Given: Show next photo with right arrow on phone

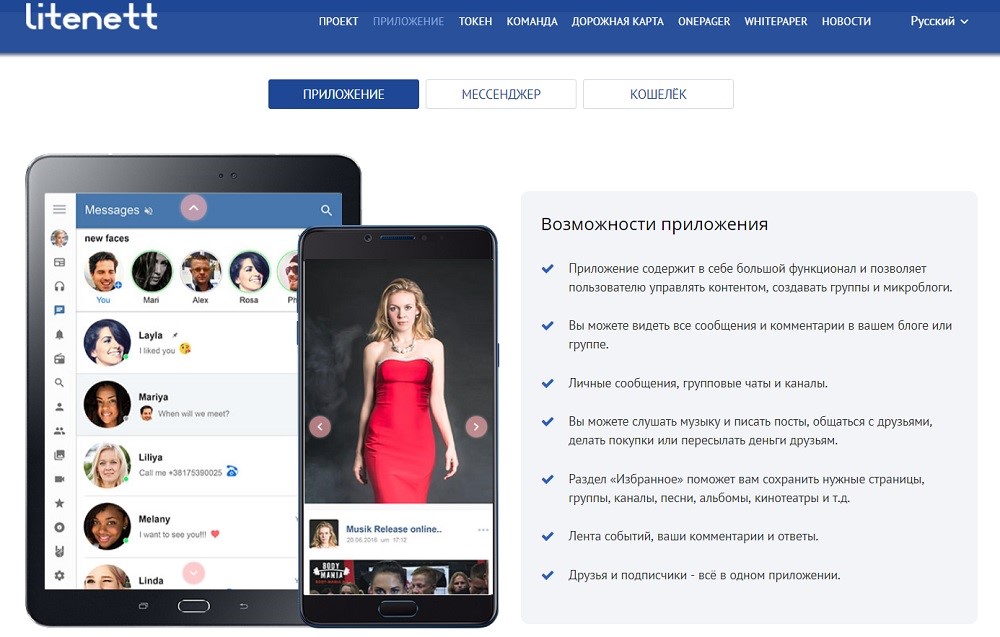Looking at the screenshot, I should pos(476,427).
